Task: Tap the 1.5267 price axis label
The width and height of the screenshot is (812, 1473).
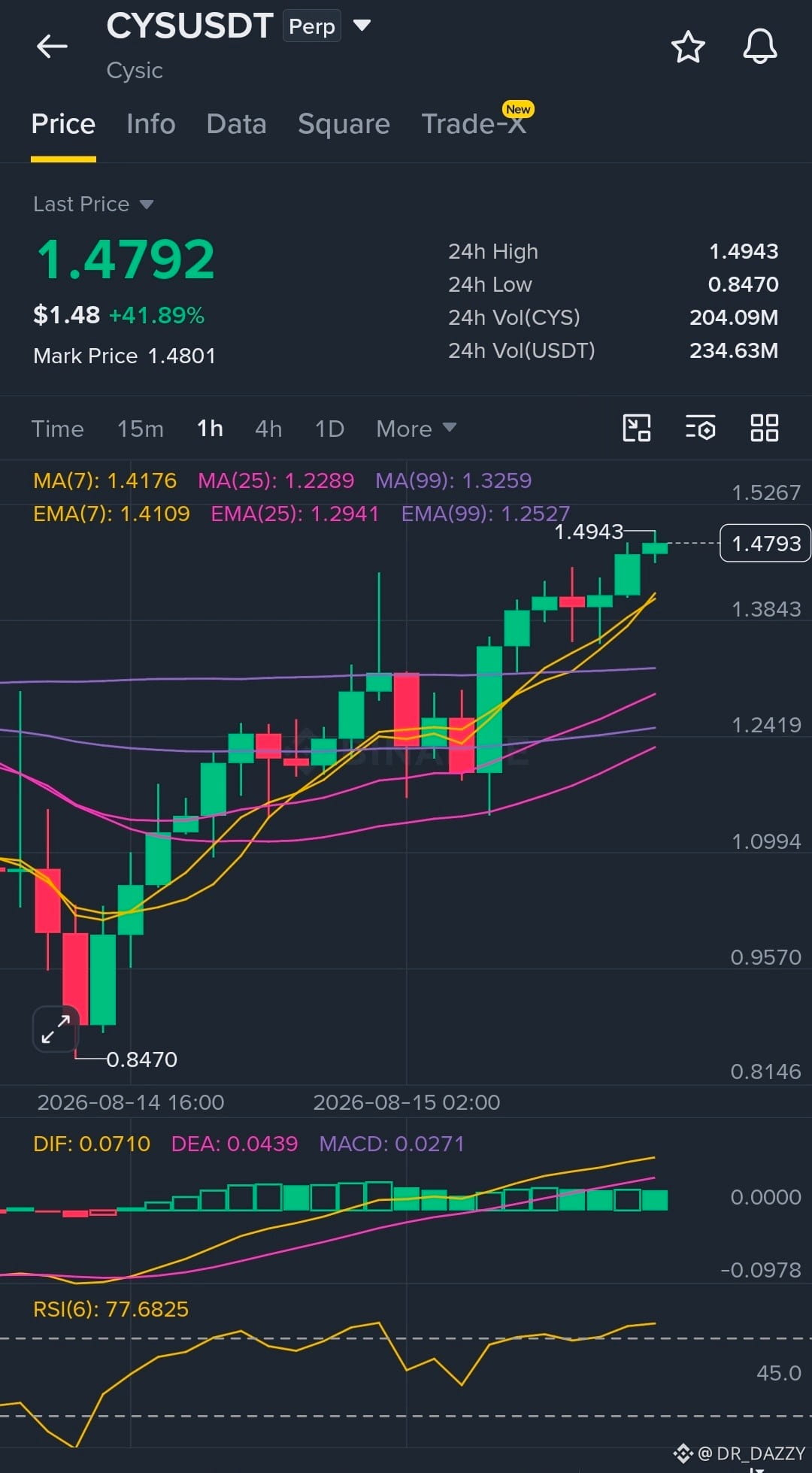Action: coord(766,493)
